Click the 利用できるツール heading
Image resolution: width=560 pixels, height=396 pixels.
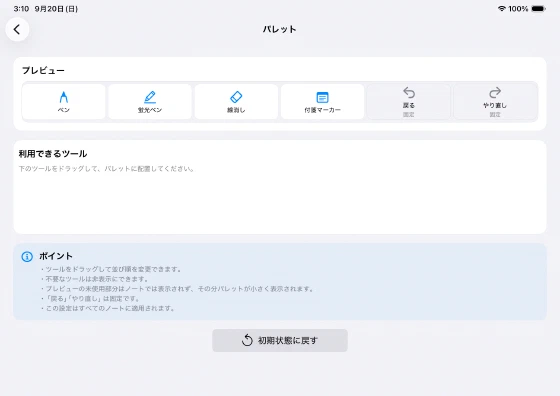53,154
